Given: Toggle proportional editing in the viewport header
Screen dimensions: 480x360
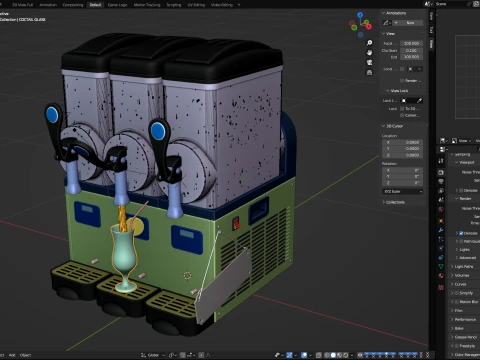Looking at the screenshot, I should click(x=201, y=355).
